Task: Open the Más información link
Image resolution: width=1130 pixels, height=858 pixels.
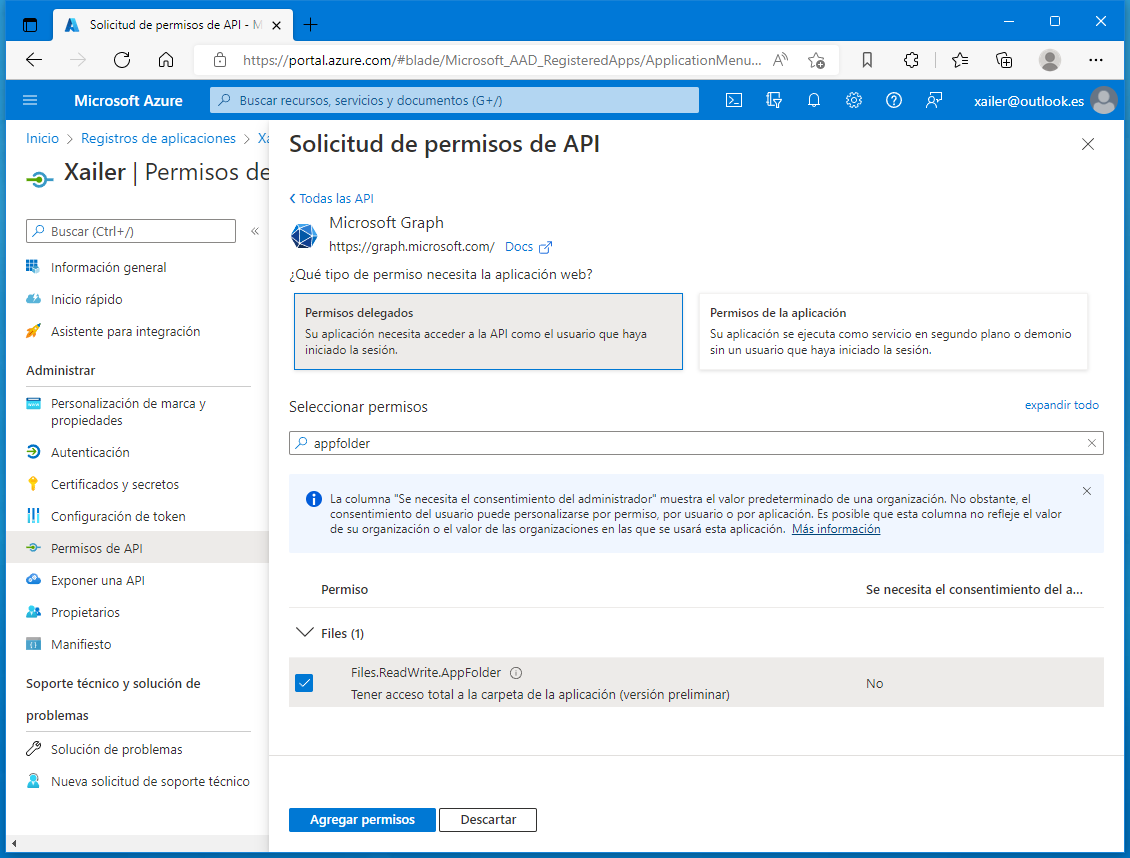Action: point(836,529)
